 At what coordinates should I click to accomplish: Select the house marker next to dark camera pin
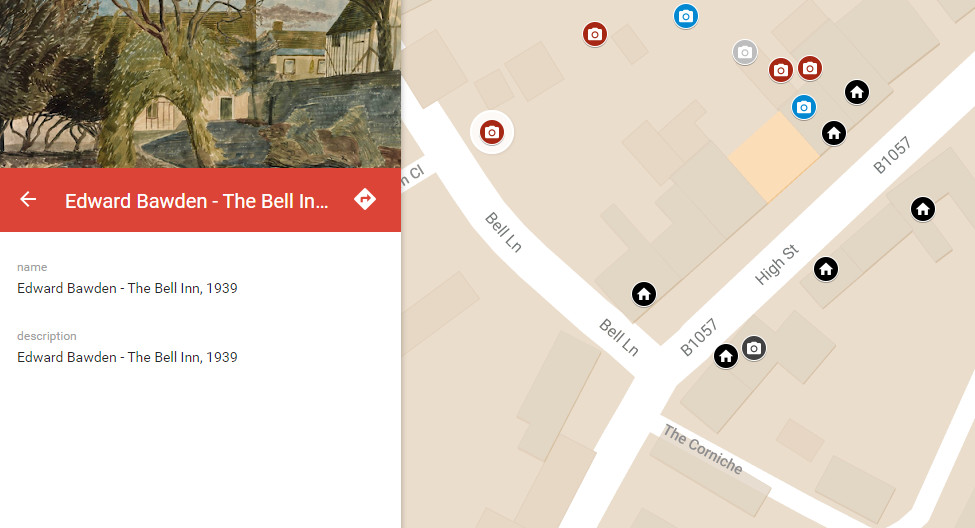(x=726, y=356)
